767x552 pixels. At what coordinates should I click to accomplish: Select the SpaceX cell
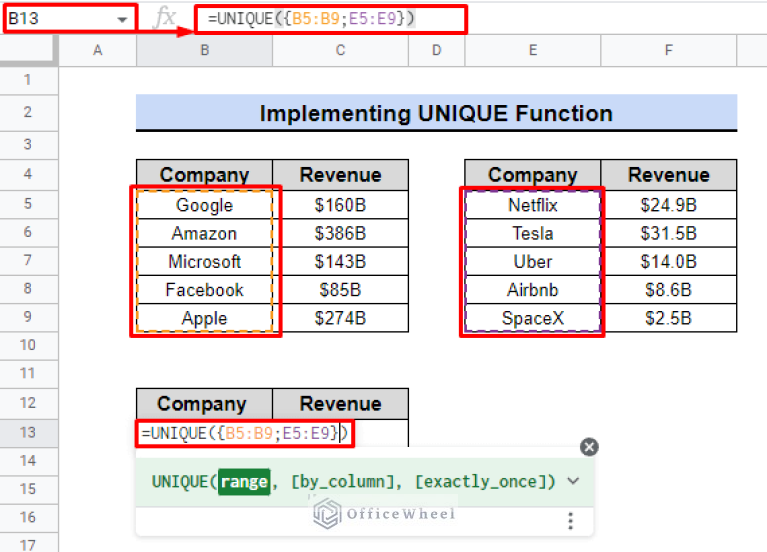[x=533, y=318]
